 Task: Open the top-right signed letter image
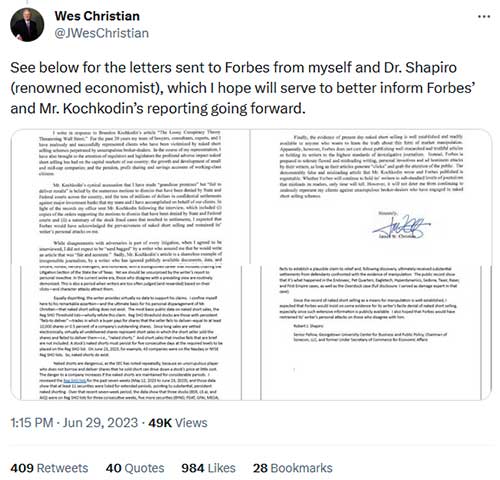371,197
